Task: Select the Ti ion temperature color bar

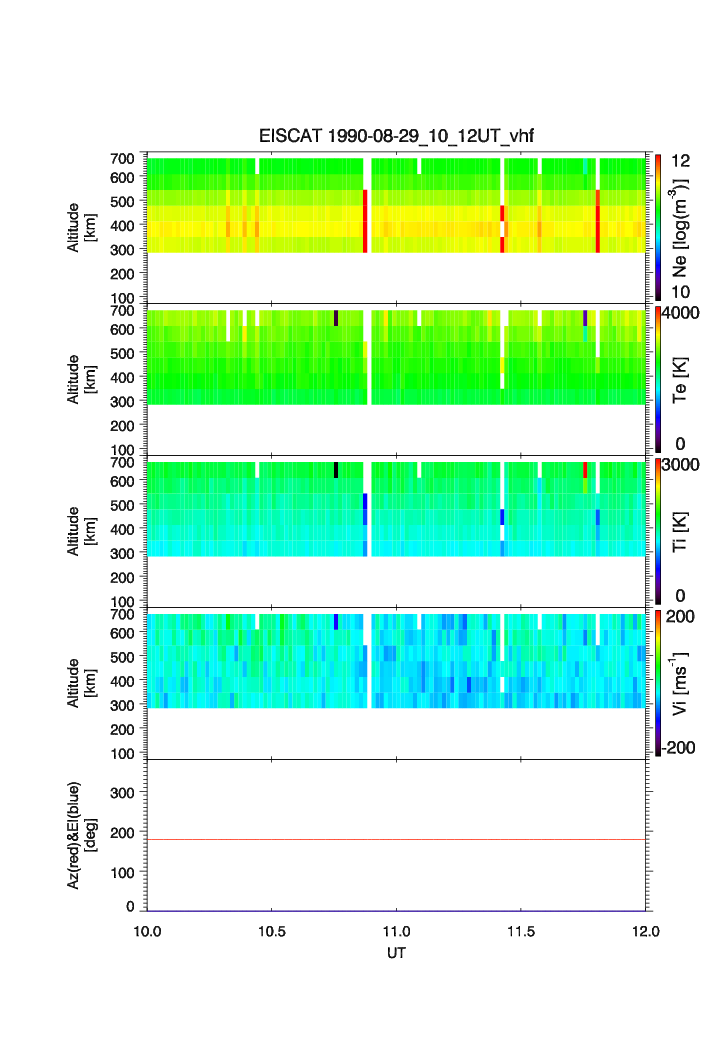Action: click(658, 531)
